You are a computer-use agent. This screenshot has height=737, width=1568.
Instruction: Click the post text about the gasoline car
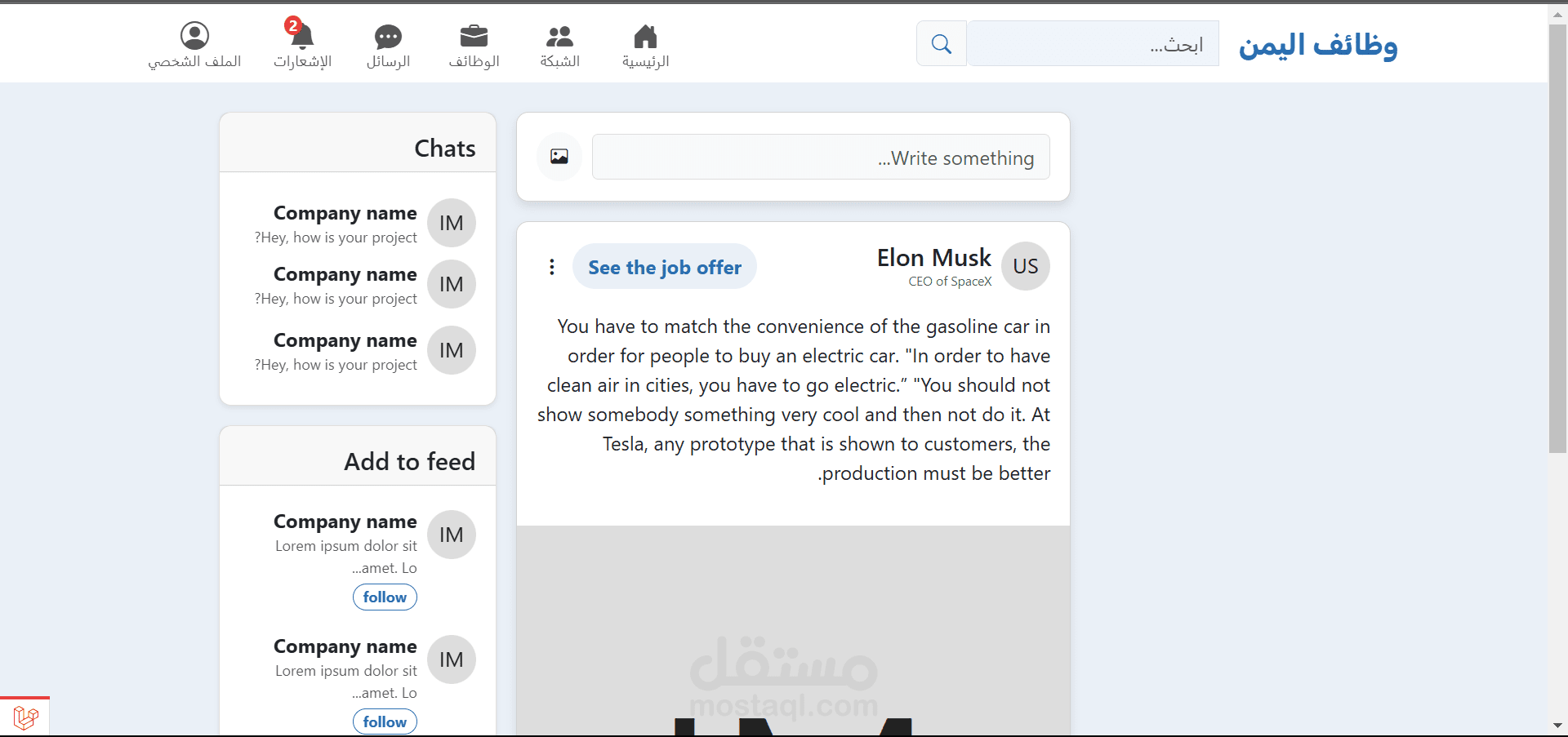794,400
